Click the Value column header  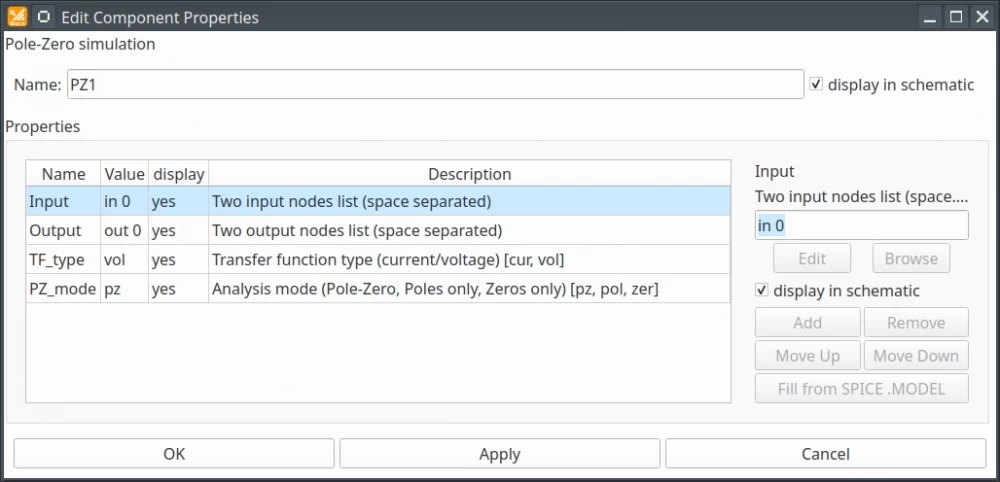(124, 173)
